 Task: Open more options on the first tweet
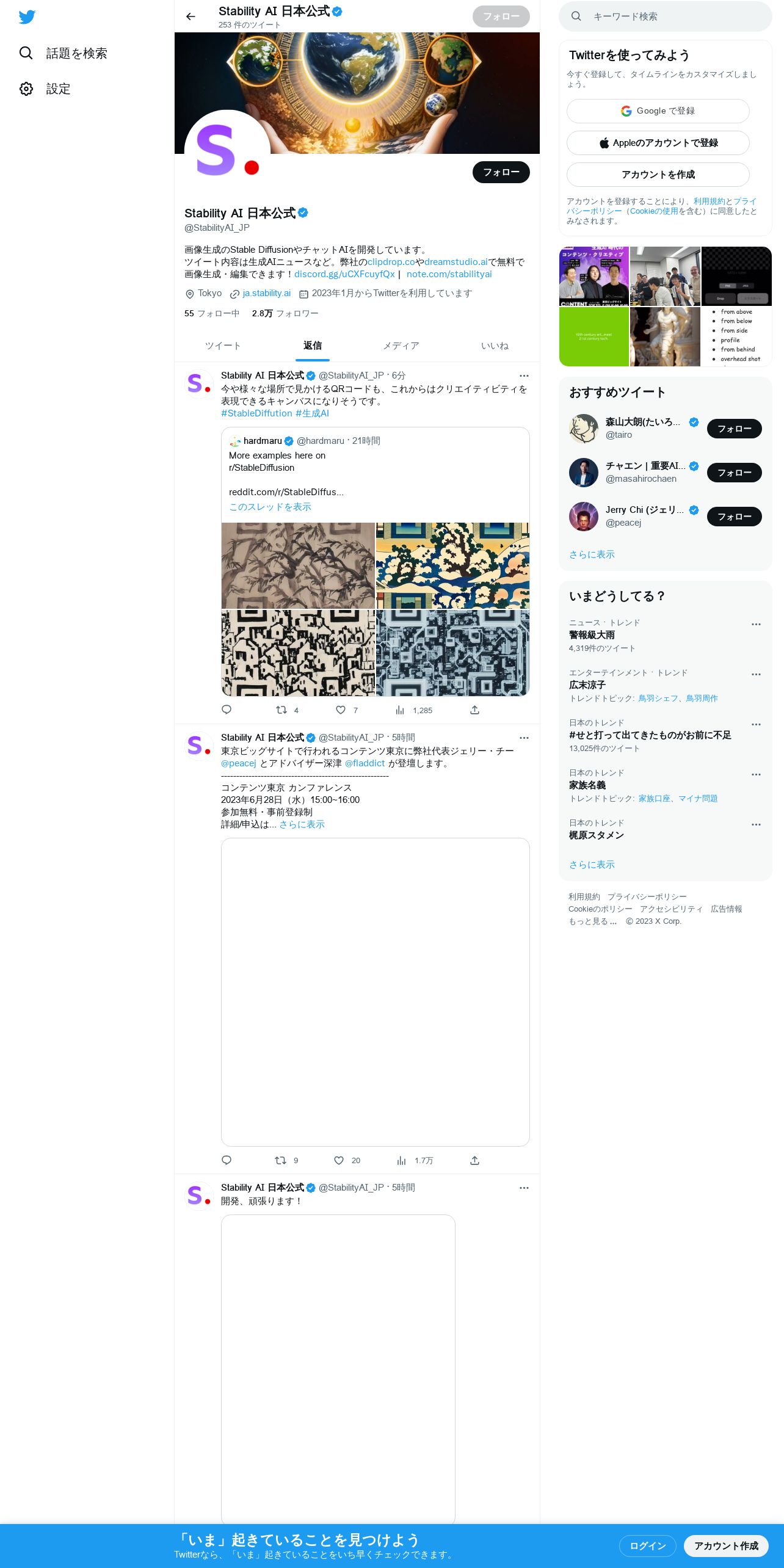pyautogui.click(x=524, y=376)
